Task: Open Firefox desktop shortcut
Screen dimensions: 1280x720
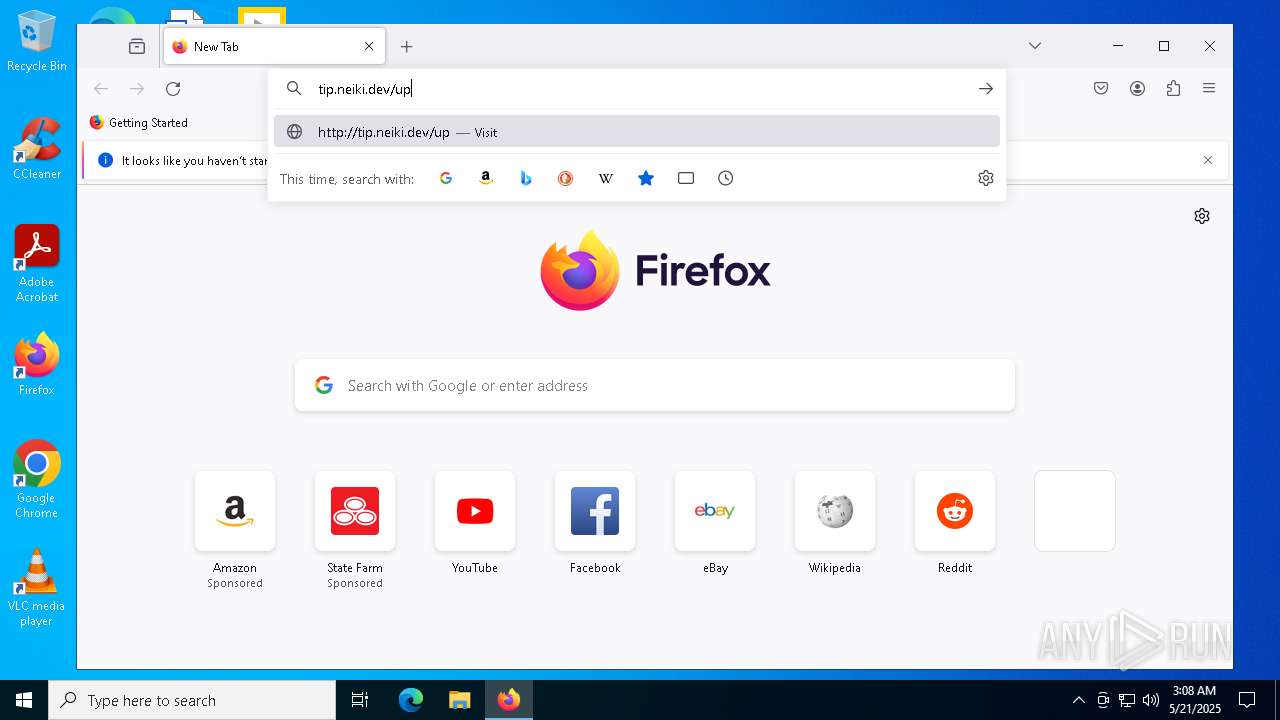Action: [x=37, y=364]
